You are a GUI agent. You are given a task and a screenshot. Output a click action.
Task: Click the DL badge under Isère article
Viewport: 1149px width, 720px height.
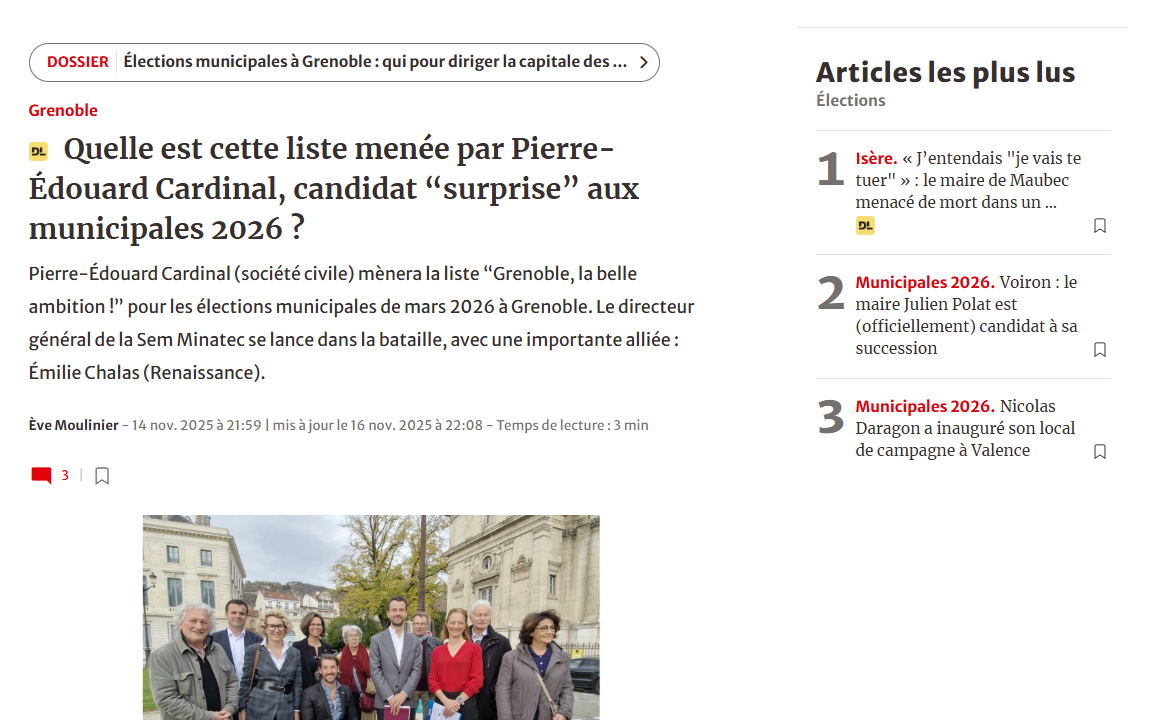865,226
